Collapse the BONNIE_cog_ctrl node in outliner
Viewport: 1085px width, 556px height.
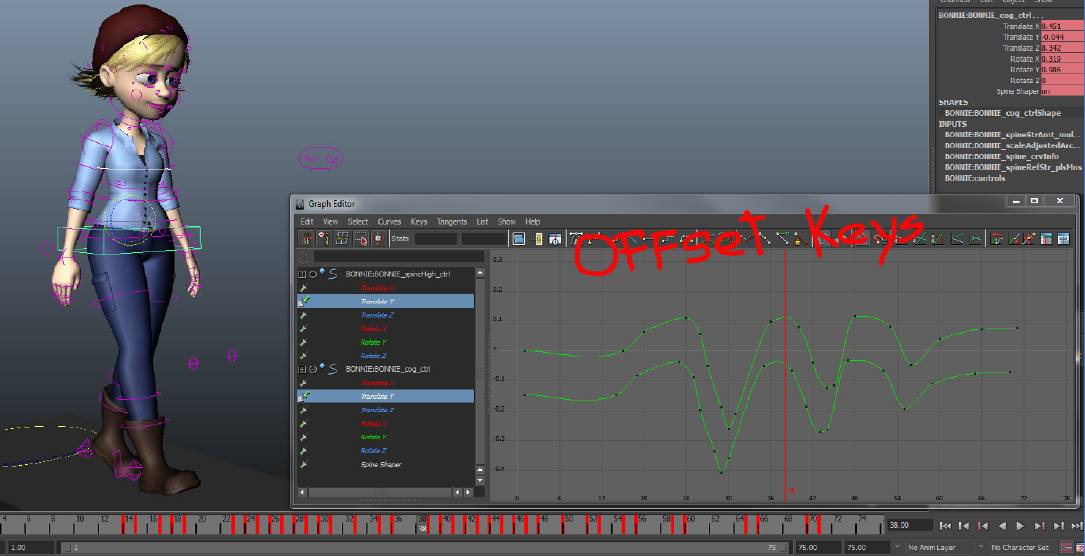pos(302,369)
